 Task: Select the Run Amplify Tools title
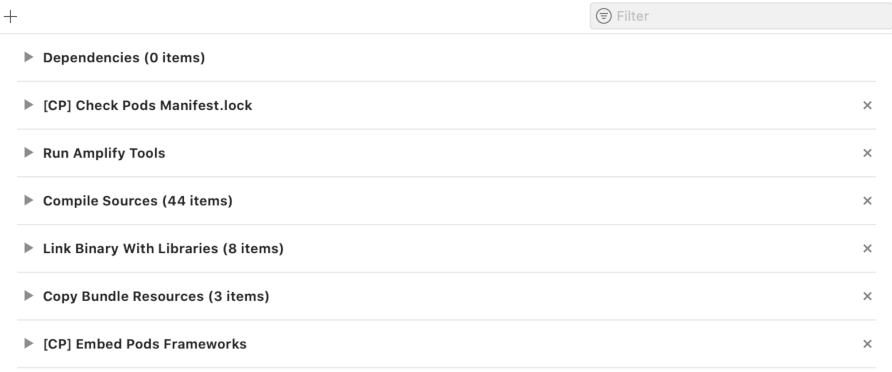point(104,154)
